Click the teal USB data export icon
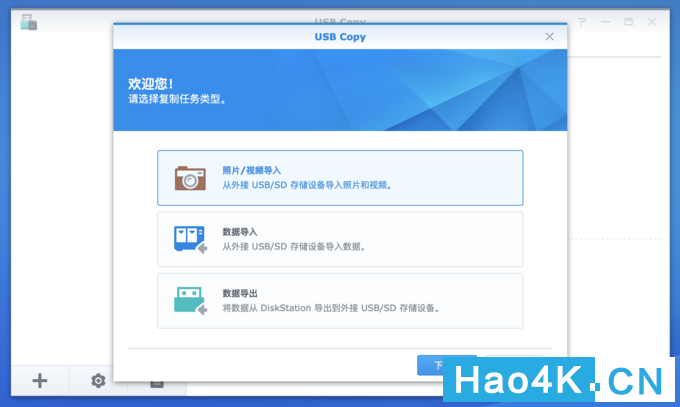Viewport: 680px width, 407px height. (190, 301)
